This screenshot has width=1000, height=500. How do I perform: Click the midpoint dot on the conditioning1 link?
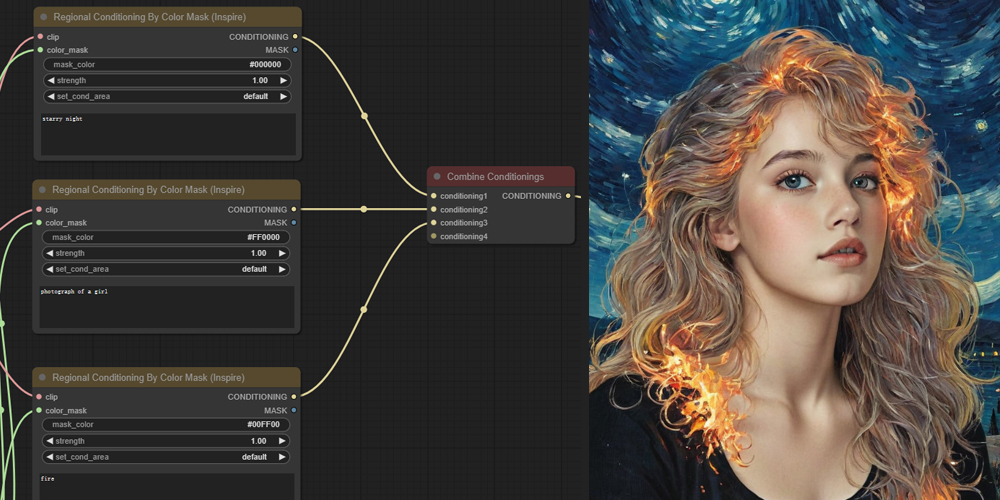click(364, 116)
